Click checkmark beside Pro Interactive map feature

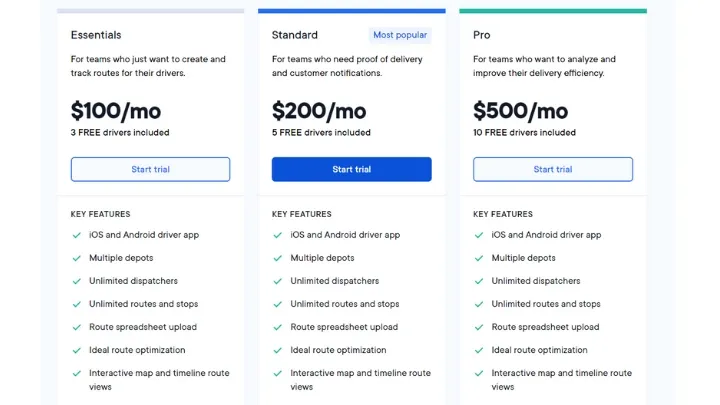click(479, 373)
